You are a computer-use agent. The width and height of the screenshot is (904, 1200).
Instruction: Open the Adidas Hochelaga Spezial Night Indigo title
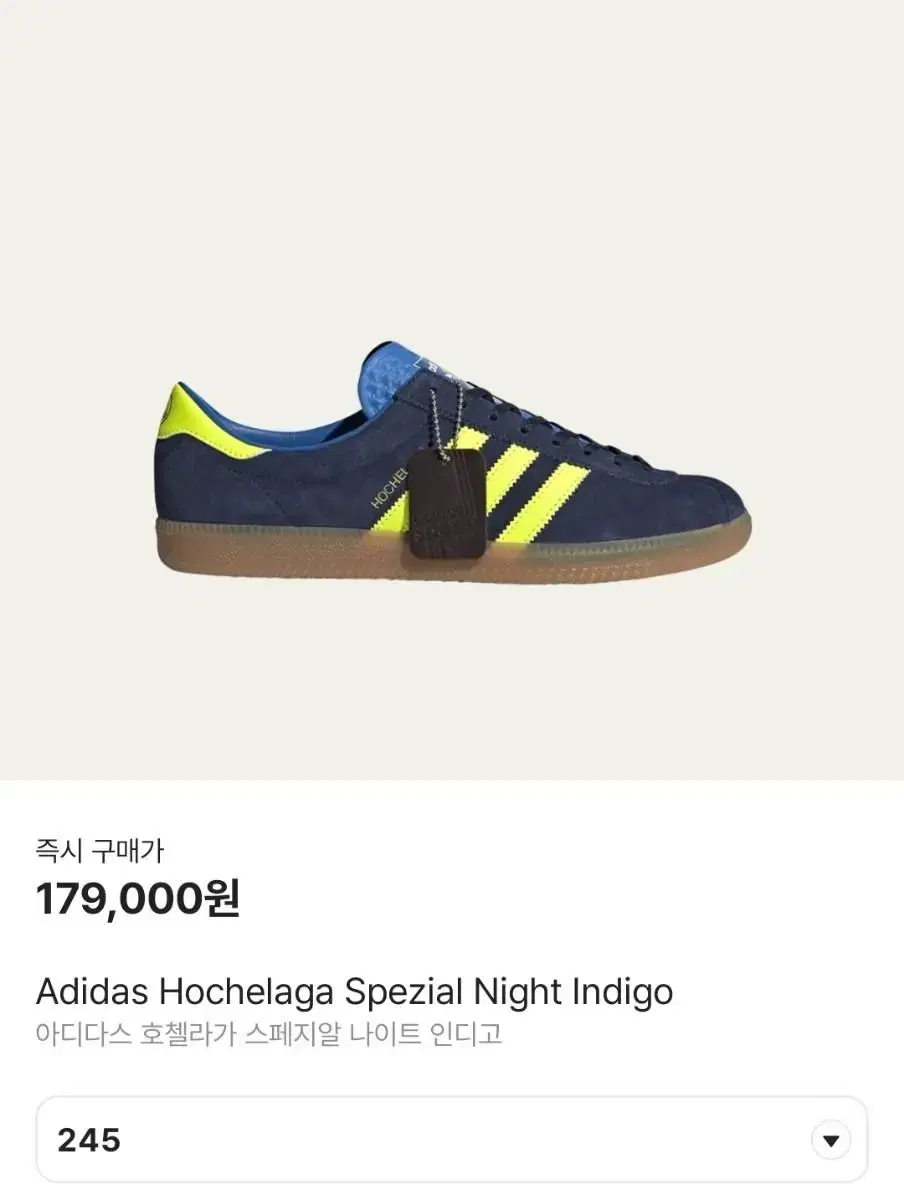pyautogui.click(x=354, y=992)
